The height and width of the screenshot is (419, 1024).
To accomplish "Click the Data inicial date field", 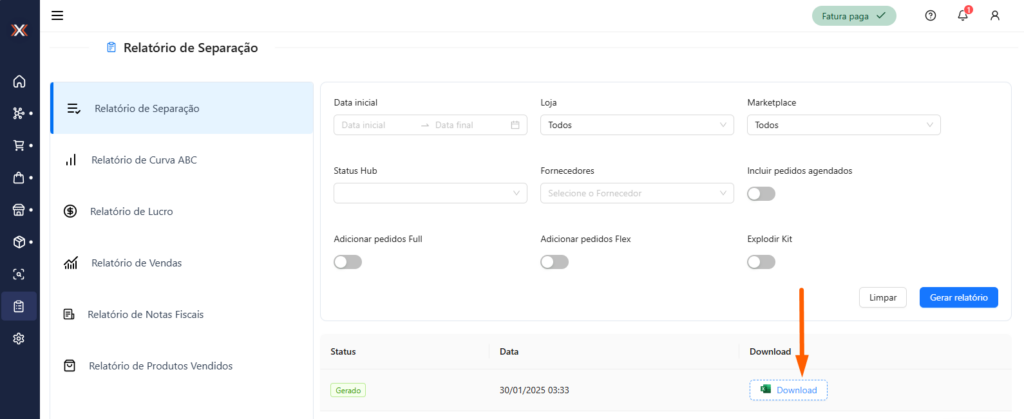I will [375, 125].
